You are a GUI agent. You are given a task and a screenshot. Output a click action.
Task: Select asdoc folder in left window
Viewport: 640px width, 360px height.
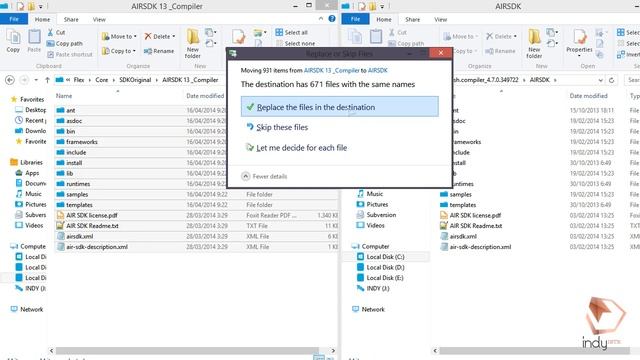point(74,121)
